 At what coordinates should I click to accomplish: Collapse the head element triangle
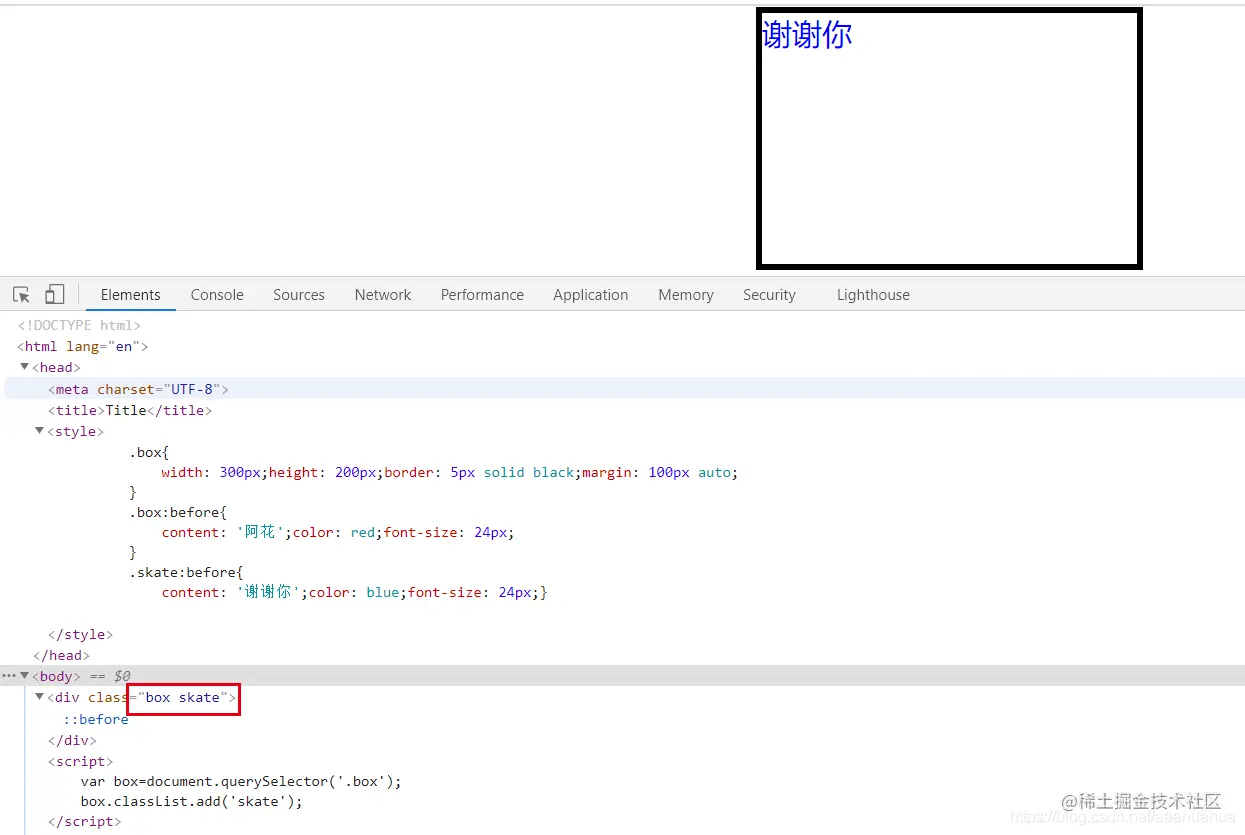[25, 367]
